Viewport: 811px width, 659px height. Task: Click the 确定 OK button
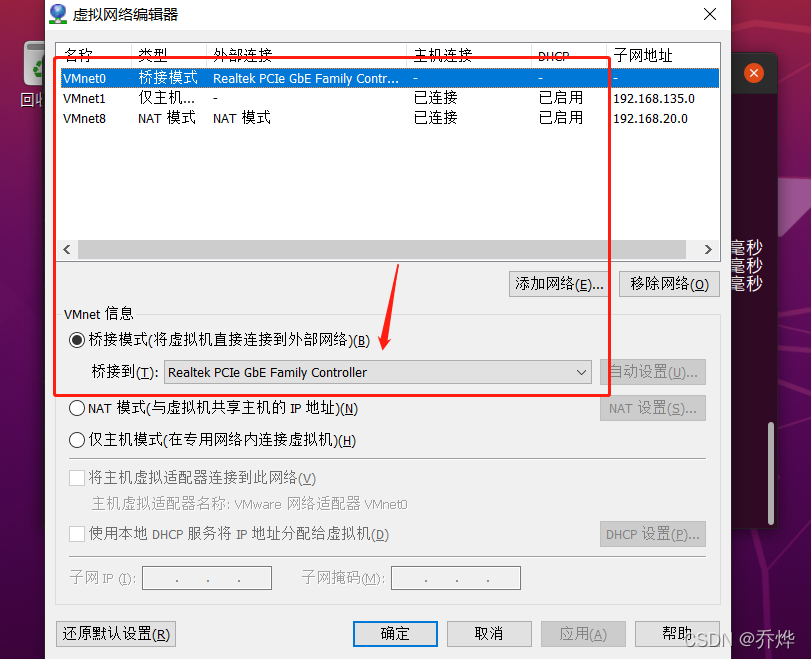tap(395, 634)
